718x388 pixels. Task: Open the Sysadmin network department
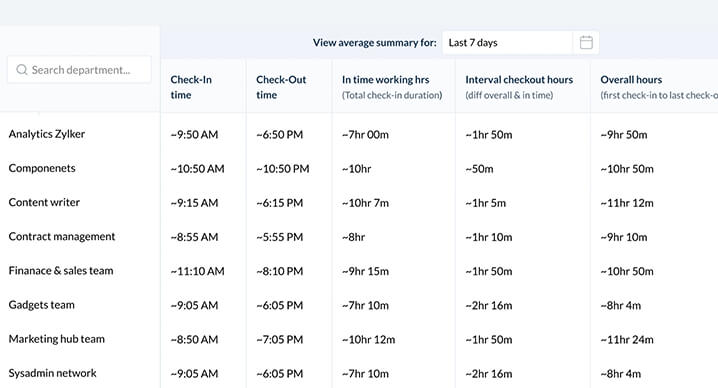(x=52, y=373)
